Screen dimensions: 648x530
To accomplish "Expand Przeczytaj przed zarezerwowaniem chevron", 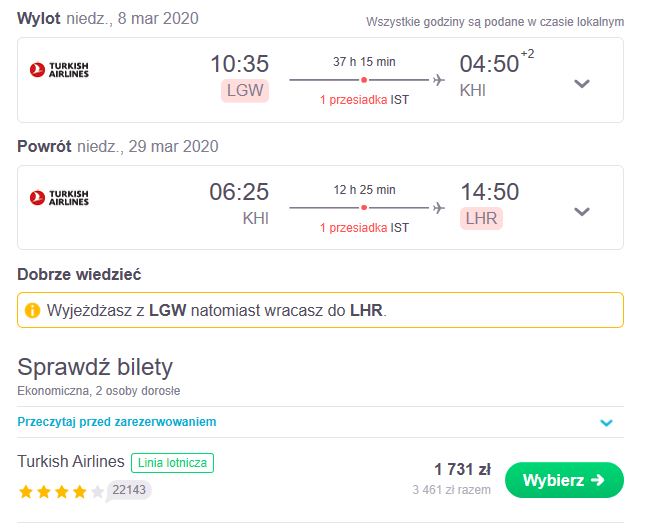I will point(606,423).
